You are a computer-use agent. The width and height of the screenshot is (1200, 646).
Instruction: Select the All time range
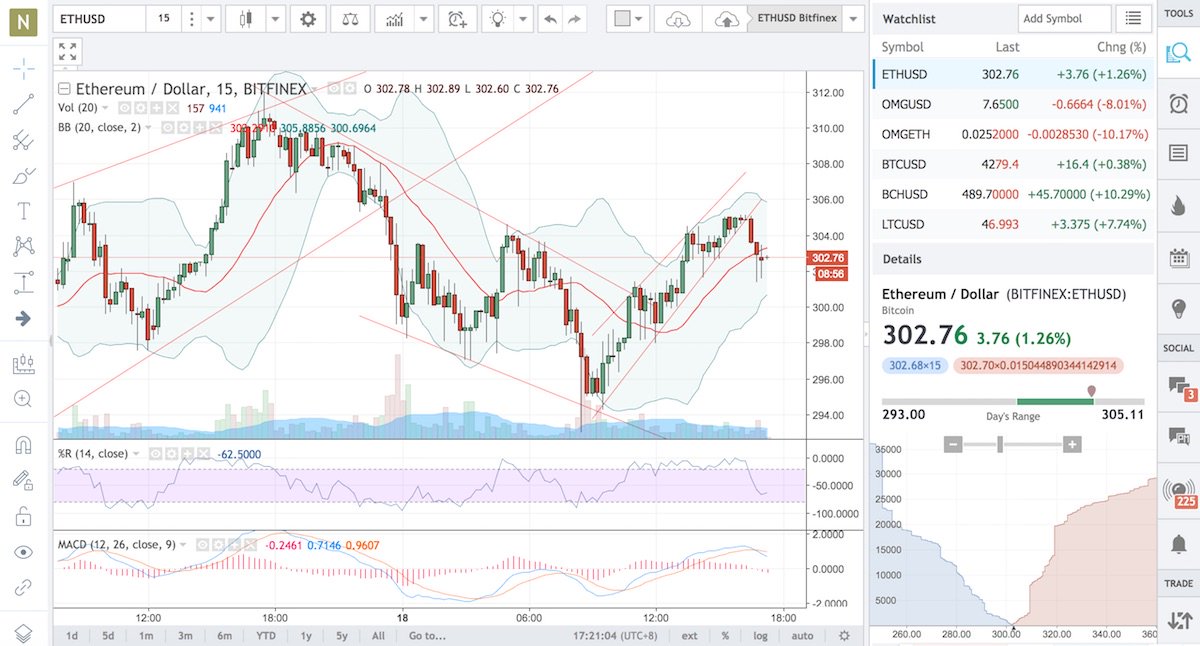pyautogui.click(x=378, y=635)
